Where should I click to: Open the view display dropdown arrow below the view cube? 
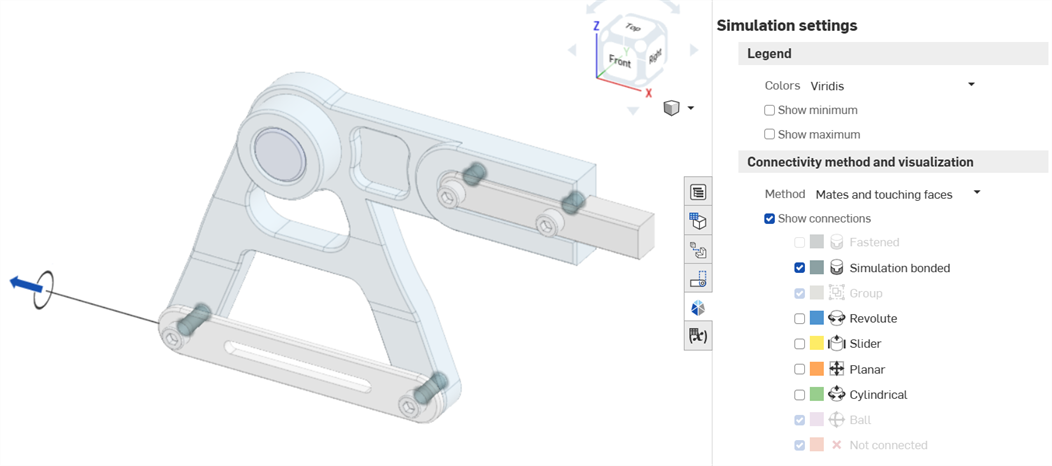click(690, 108)
